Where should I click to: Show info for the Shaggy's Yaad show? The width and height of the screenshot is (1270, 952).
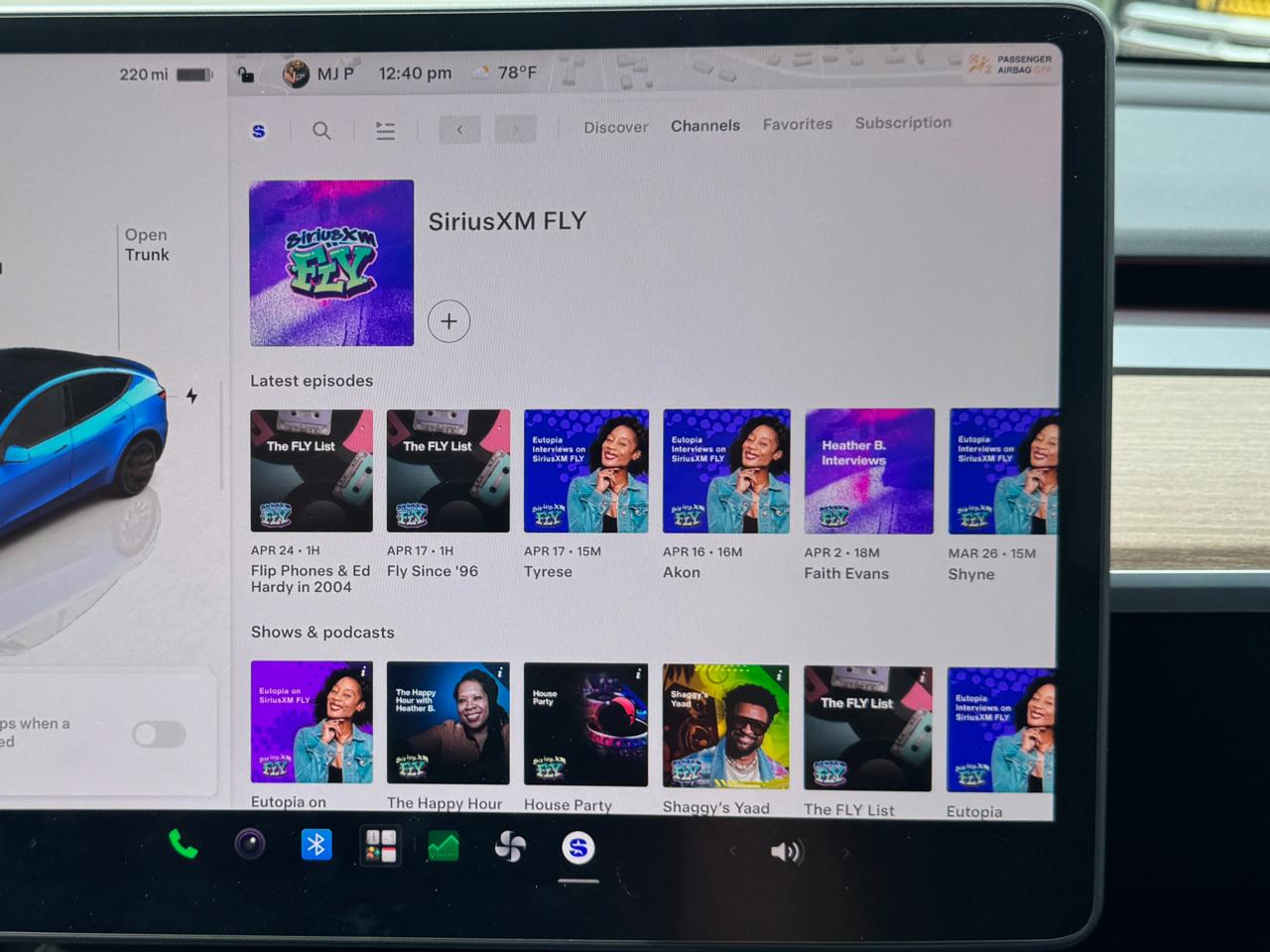[x=780, y=676]
